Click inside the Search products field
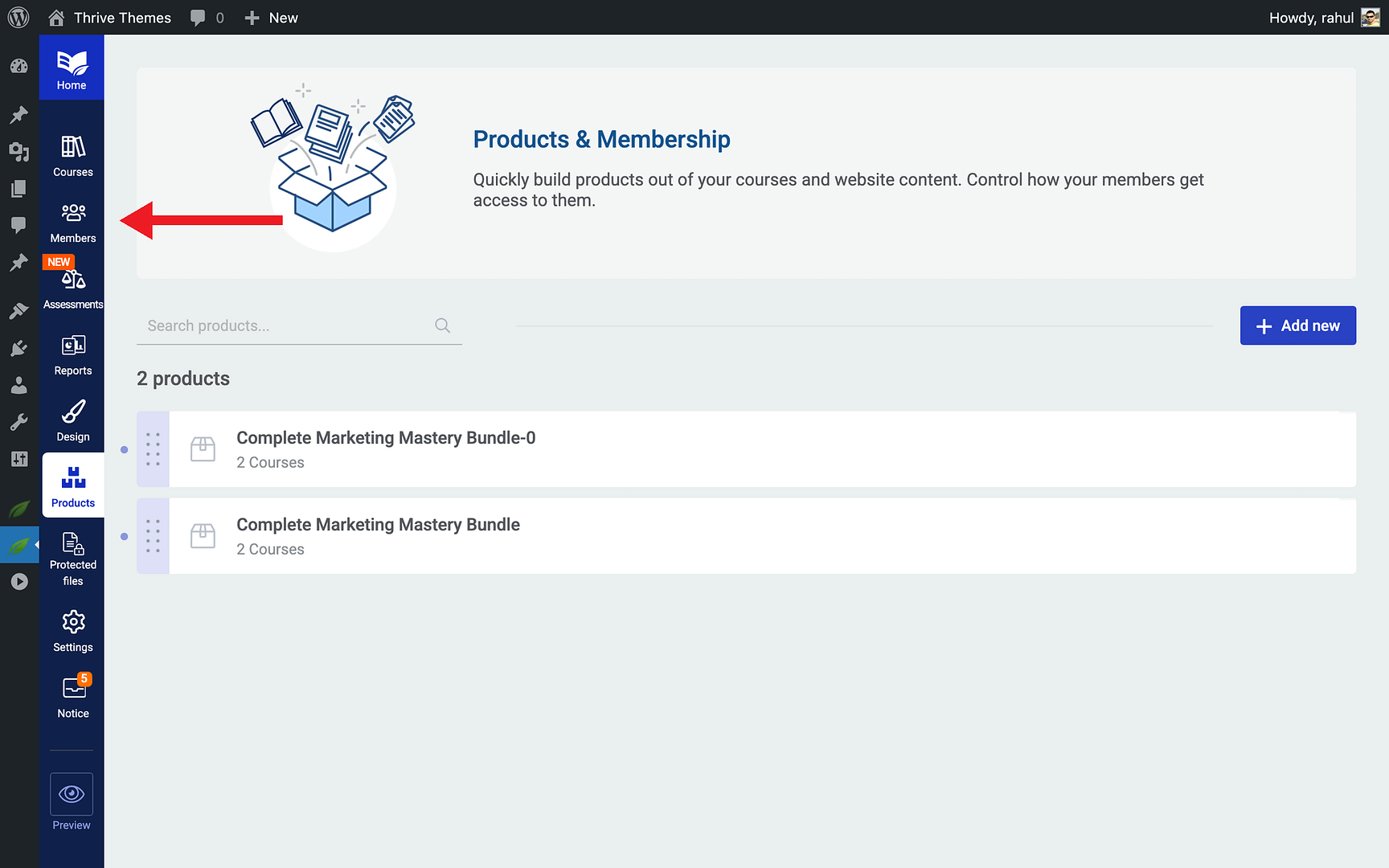The width and height of the screenshot is (1389, 868). pos(281,325)
